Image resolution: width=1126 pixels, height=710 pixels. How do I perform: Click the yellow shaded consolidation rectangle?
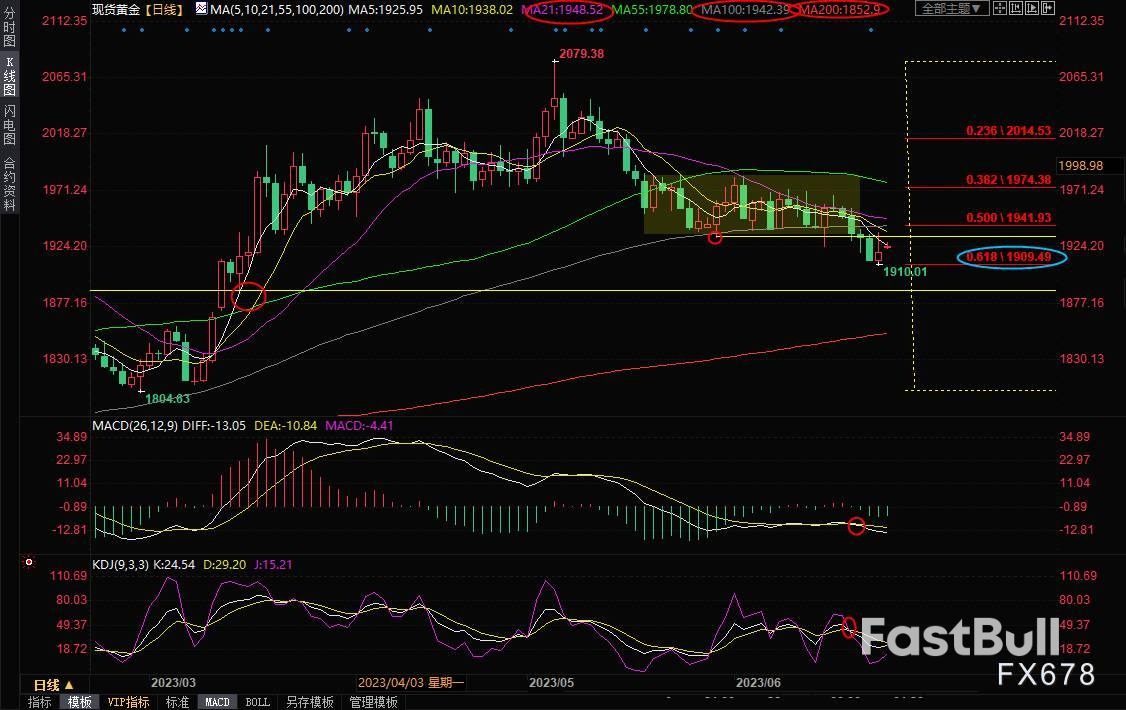click(752, 205)
